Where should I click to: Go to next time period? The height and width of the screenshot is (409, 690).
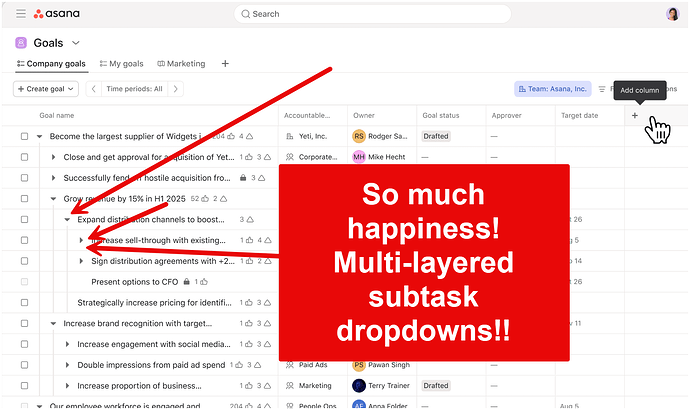[176, 89]
